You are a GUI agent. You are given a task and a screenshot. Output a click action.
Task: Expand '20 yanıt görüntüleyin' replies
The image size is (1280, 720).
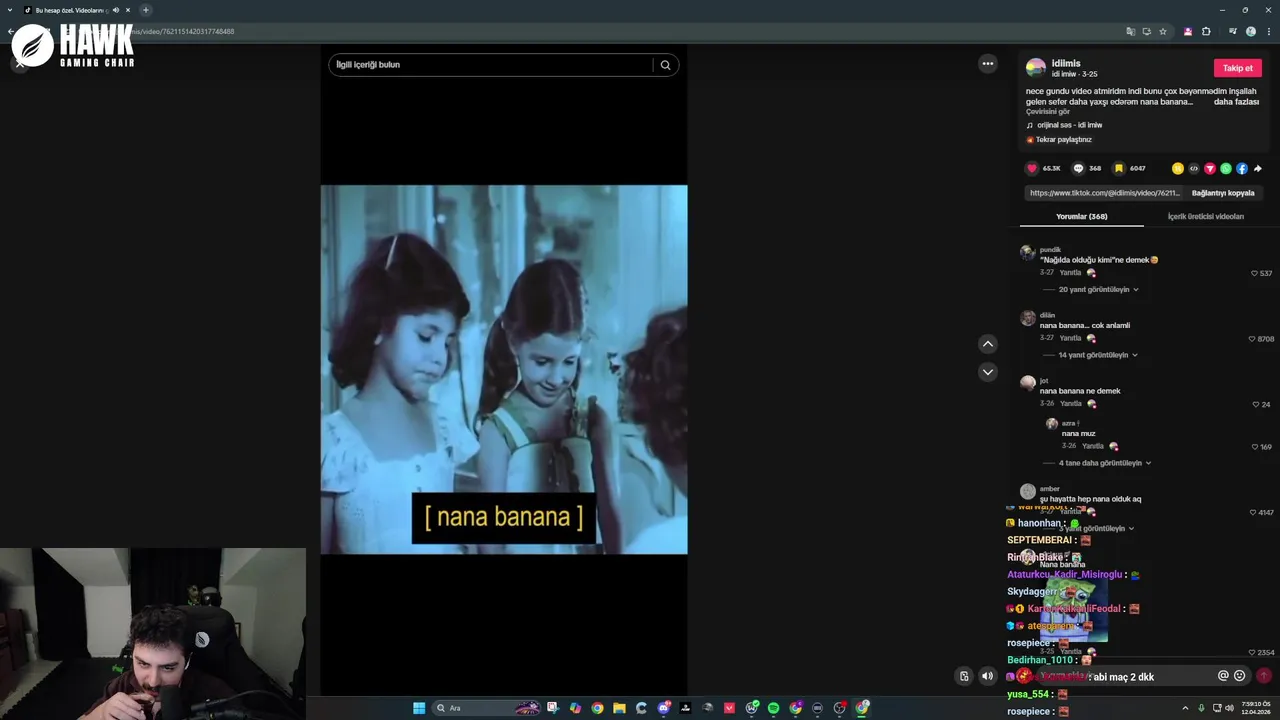(x=1098, y=290)
